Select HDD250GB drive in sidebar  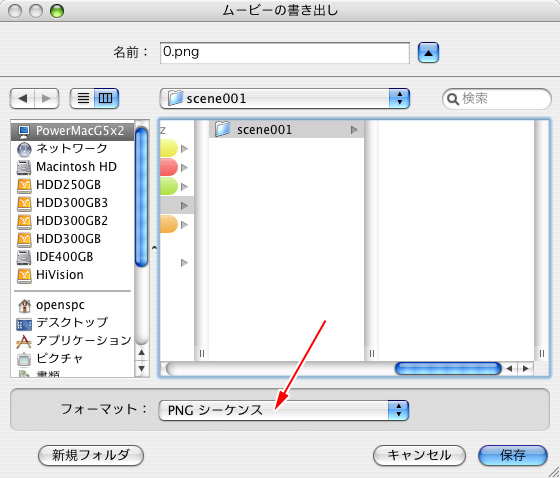coord(72,185)
